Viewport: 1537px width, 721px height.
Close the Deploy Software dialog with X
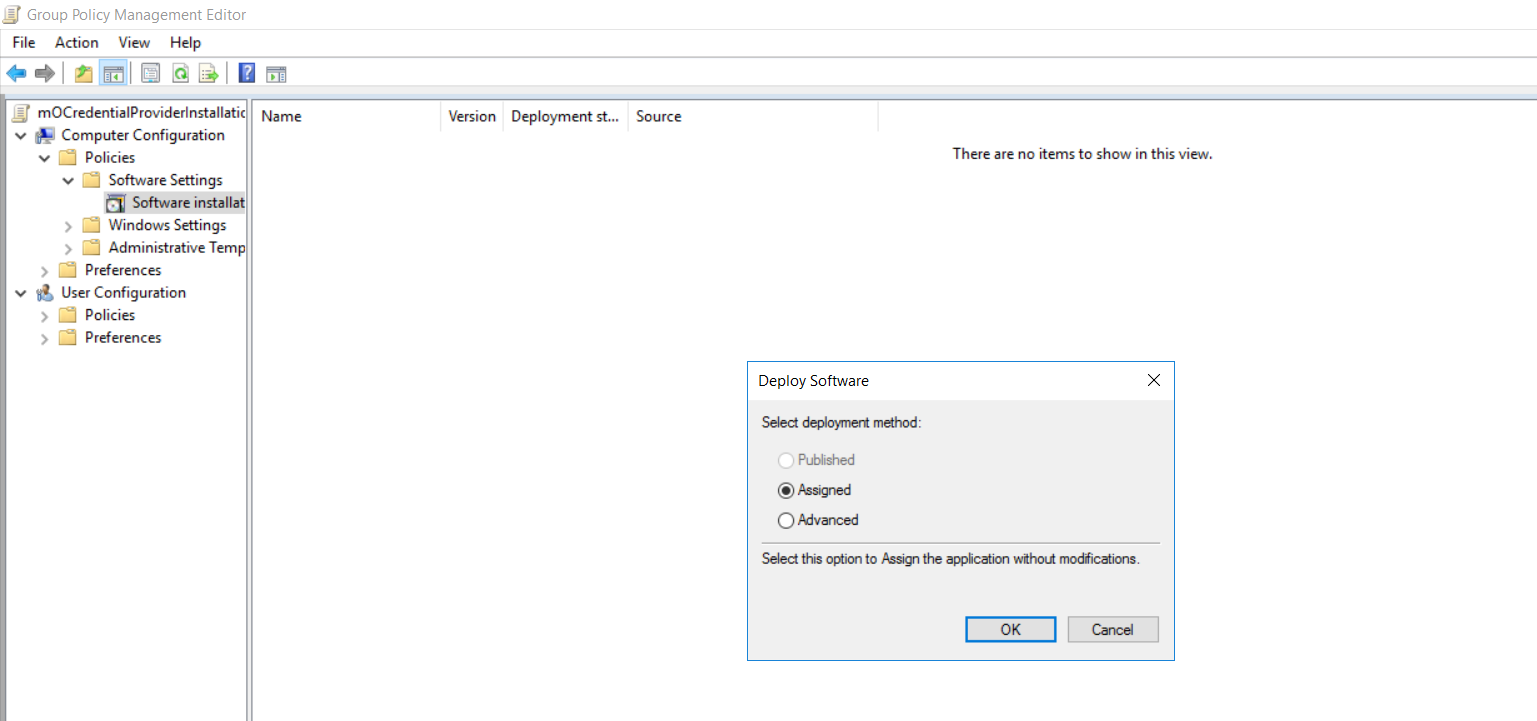[1154, 380]
